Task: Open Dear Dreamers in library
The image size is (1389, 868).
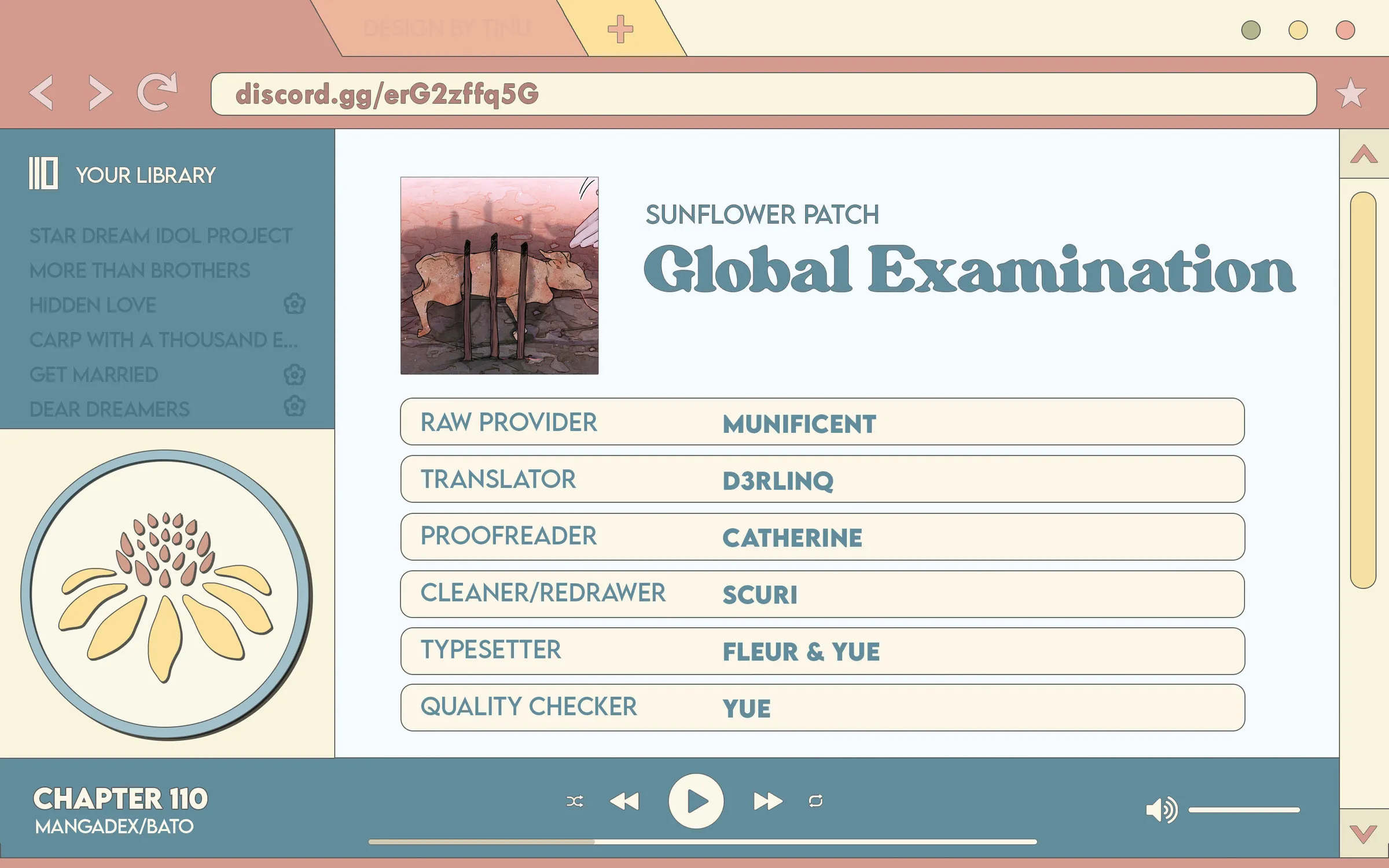Action: pyautogui.click(x=109, y=409)
